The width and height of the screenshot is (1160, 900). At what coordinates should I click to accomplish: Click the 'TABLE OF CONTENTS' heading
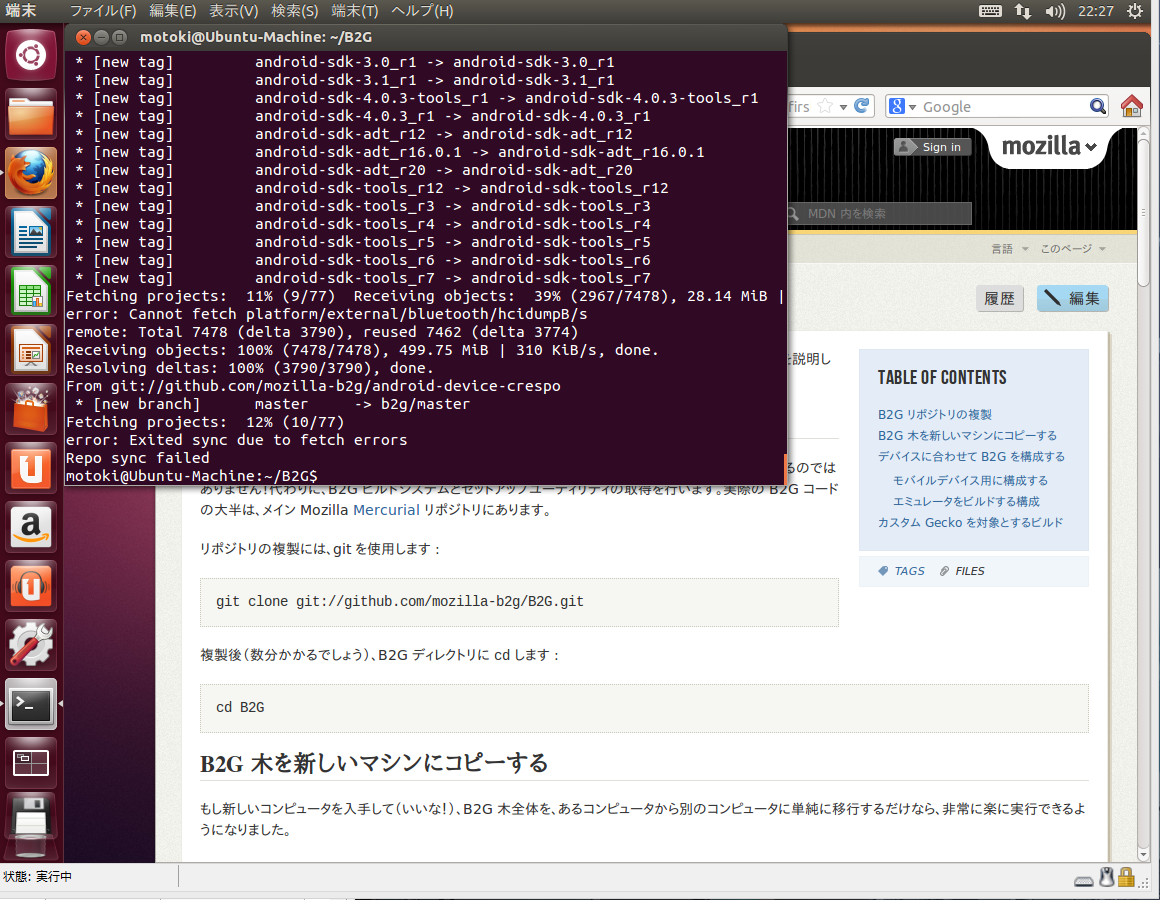[942, 378]
